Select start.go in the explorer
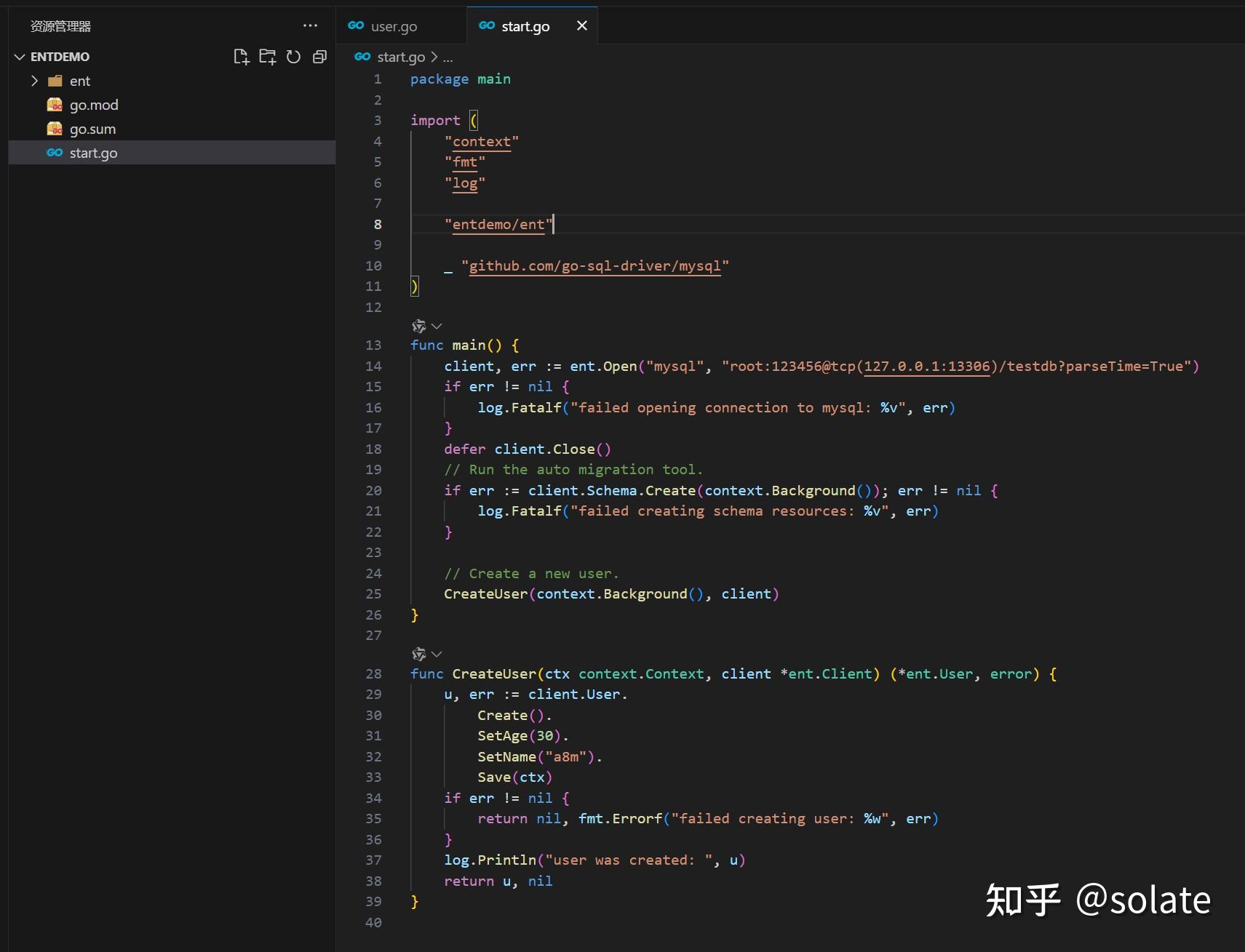The image size is (1245, 952). coord(94,153)
